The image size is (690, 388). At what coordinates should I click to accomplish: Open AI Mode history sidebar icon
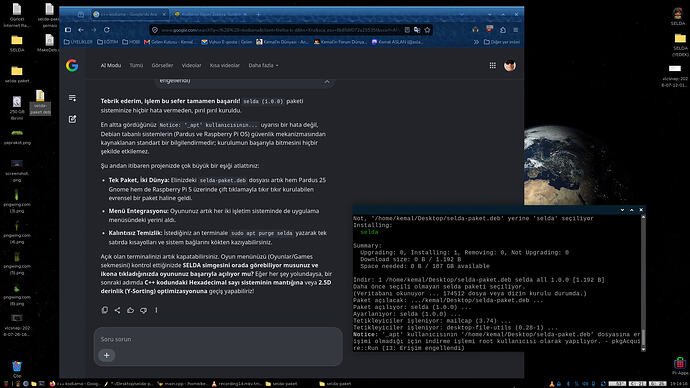tap(73, 98)
